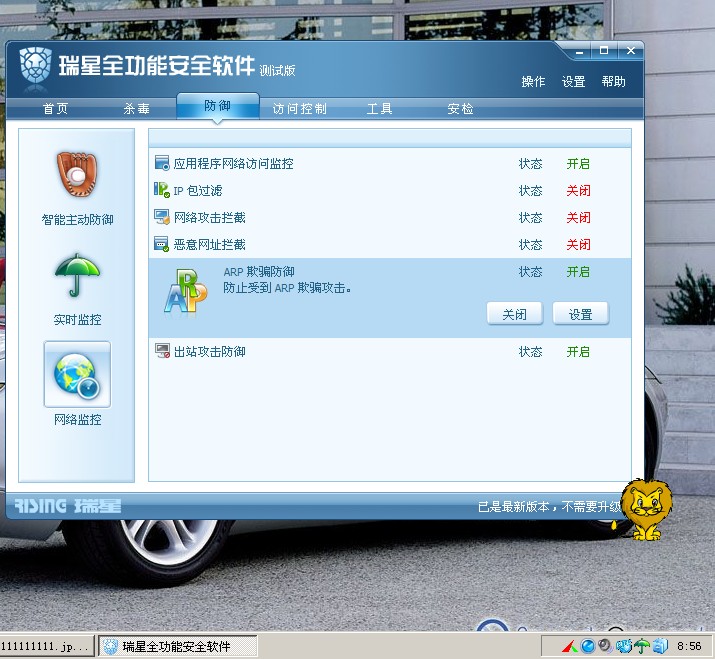Open the 访问控制 tab
Screen dimensions: 715x659
point(300,109)
